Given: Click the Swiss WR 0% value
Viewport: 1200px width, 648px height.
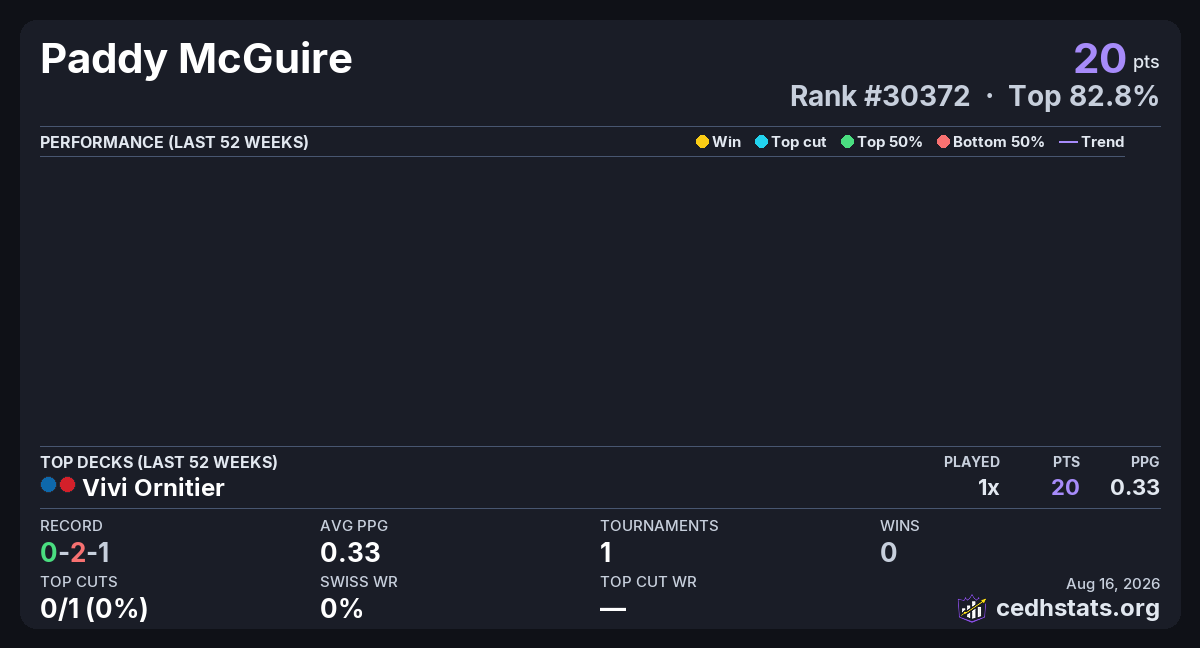Looking at the screenshot, I should [341, 608].
